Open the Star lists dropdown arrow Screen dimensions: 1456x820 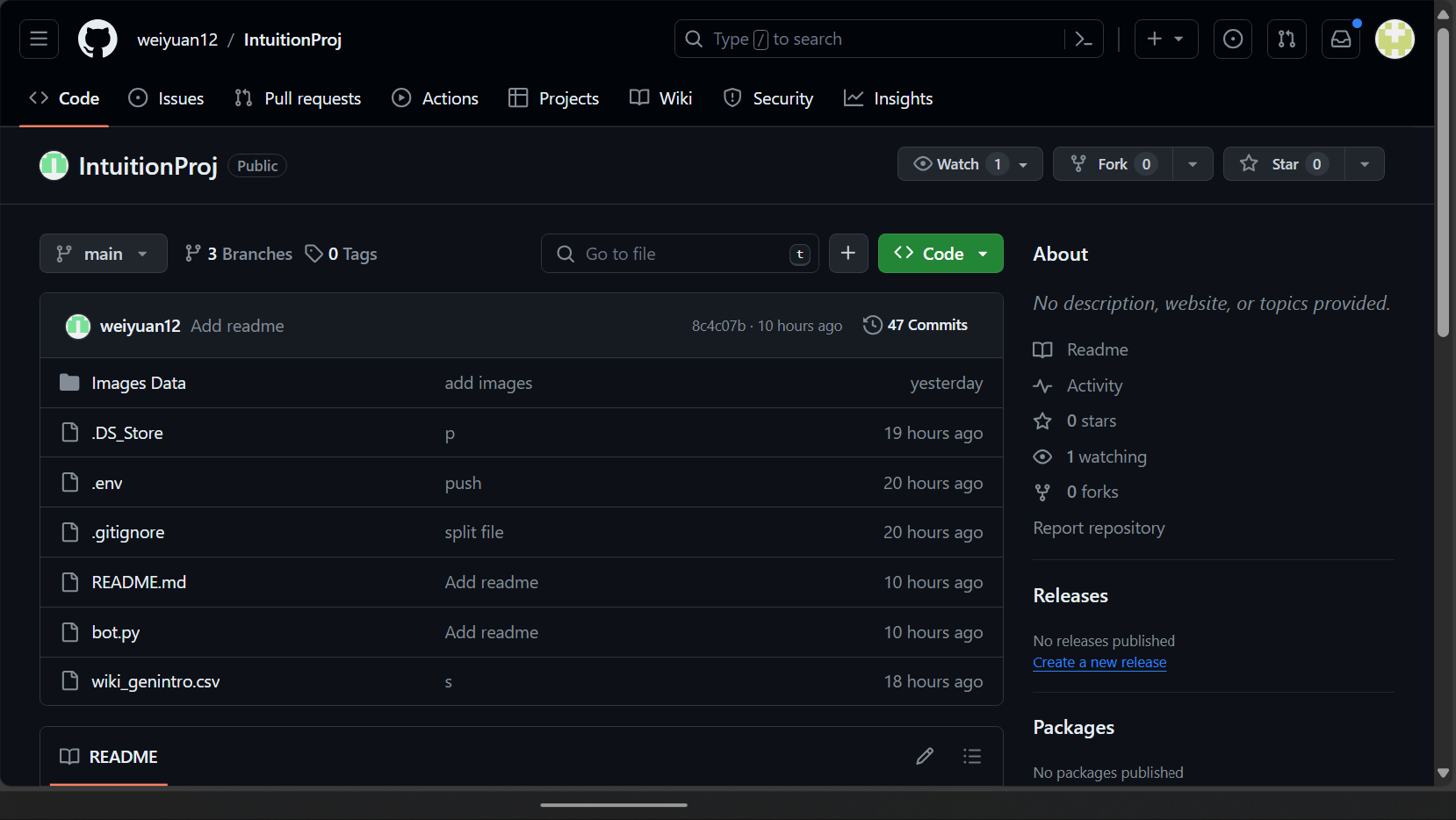(1365, 164)
